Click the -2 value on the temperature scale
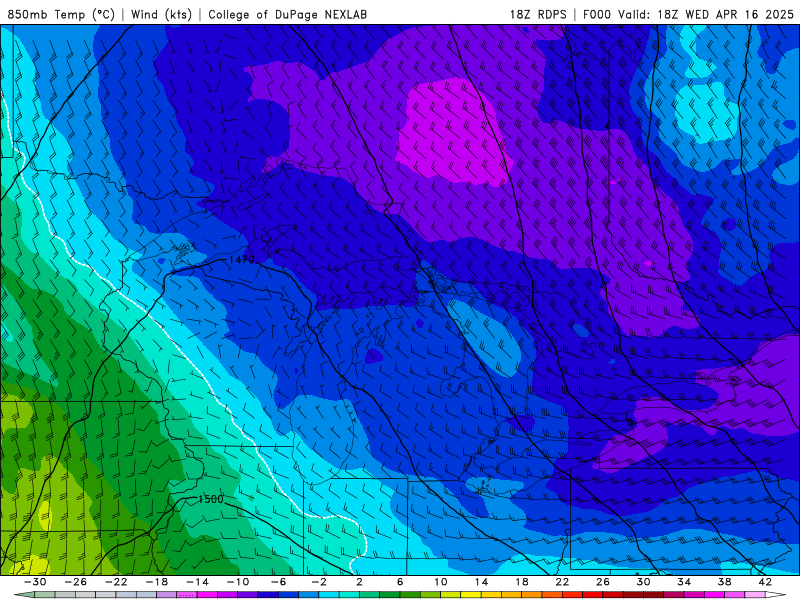Image resolution: width=800 pixels, height=600 pixels. click(318, 582)
